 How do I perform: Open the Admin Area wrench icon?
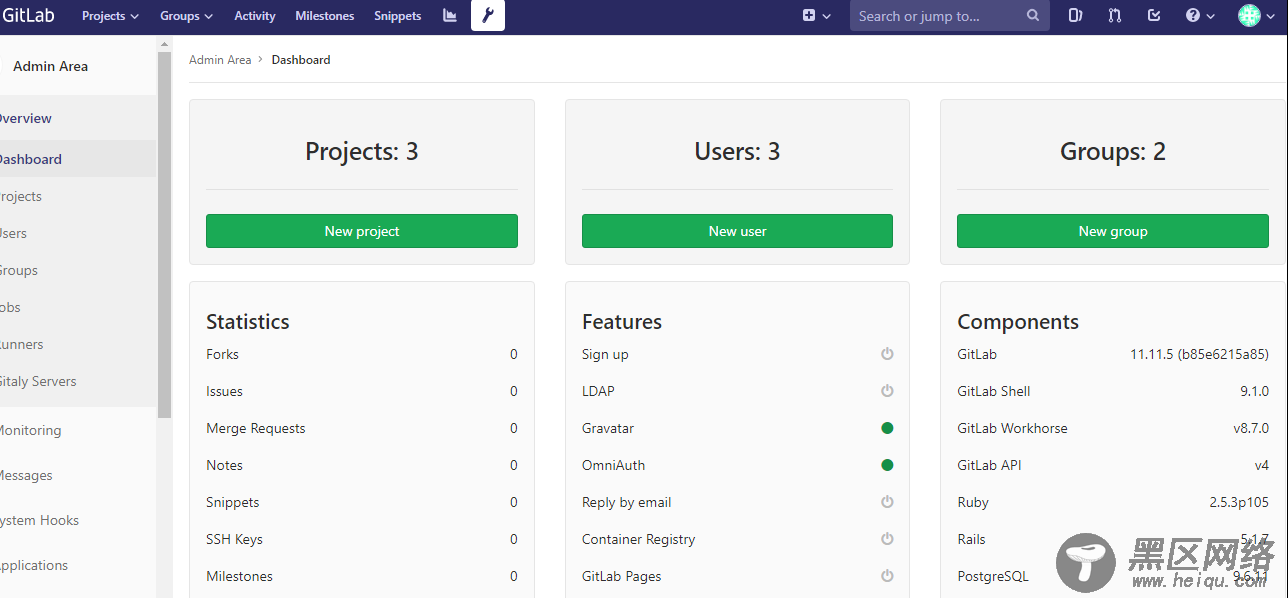[x=488, y=16]
